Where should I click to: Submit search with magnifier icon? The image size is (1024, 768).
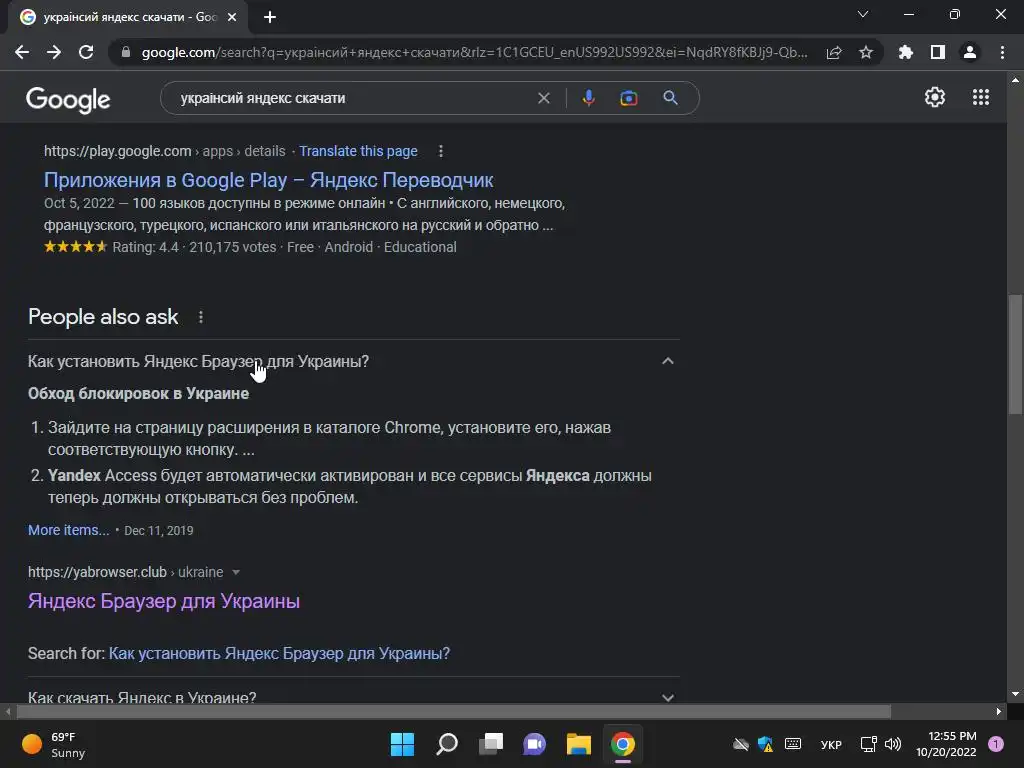[x=670, y=98]
